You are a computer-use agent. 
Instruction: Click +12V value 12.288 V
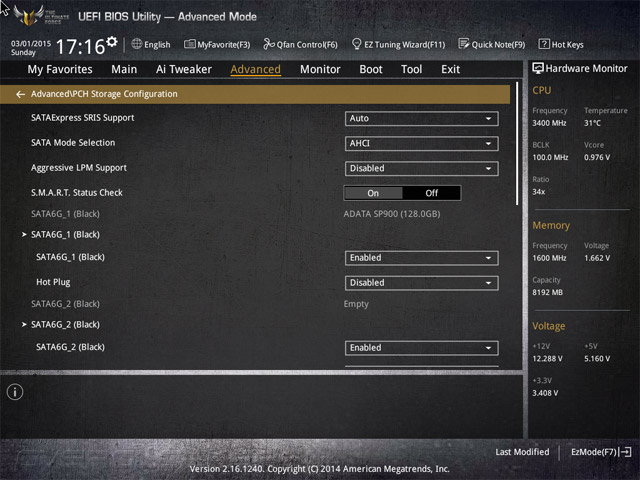pos(547,358)
